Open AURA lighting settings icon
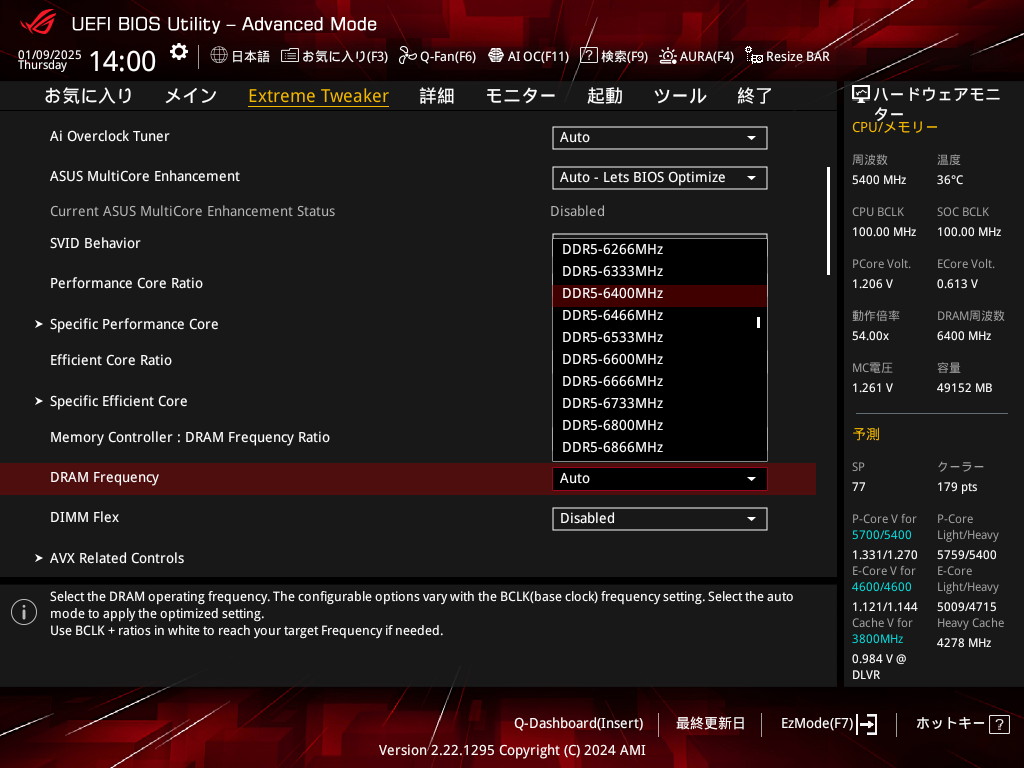 tap(667, 56)
